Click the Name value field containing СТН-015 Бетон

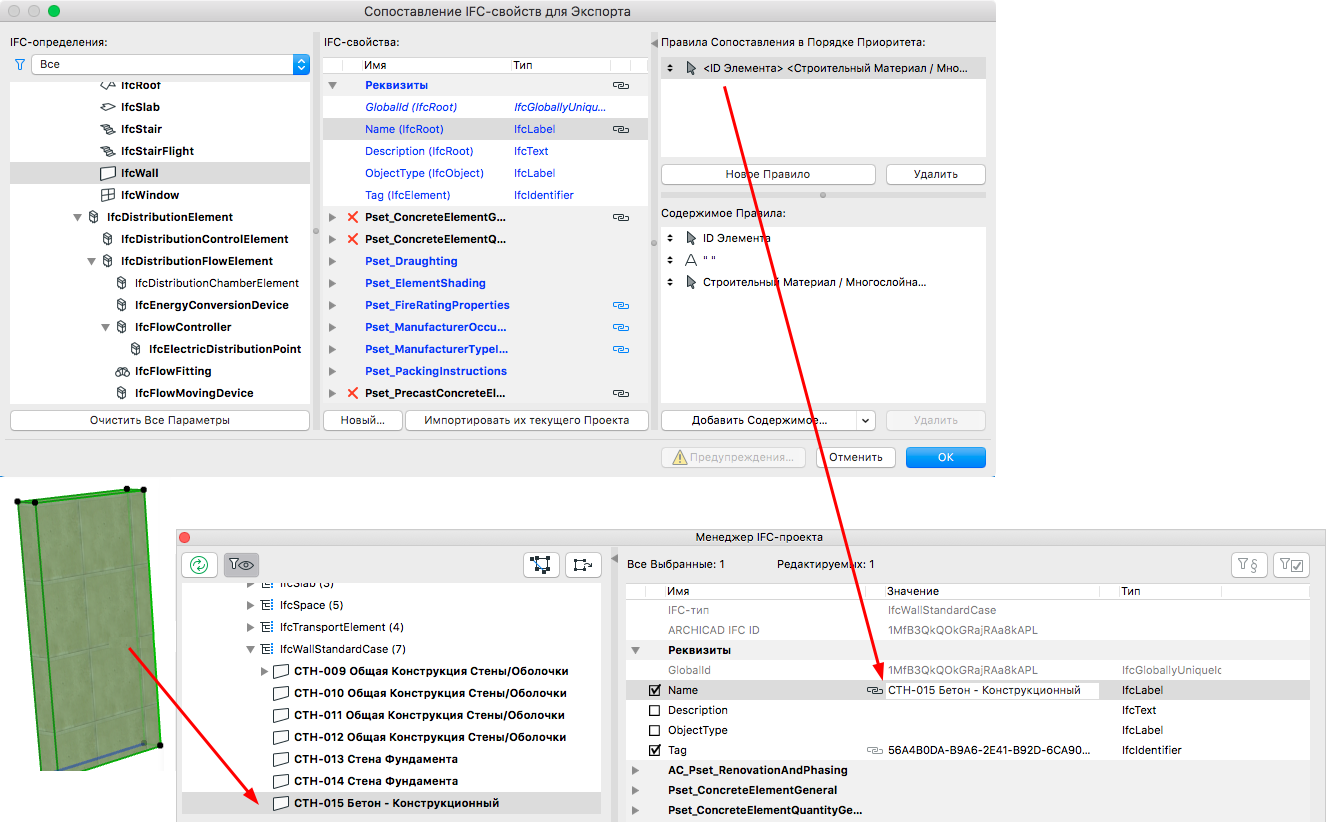pyautogui.click(x=992, y=690)
